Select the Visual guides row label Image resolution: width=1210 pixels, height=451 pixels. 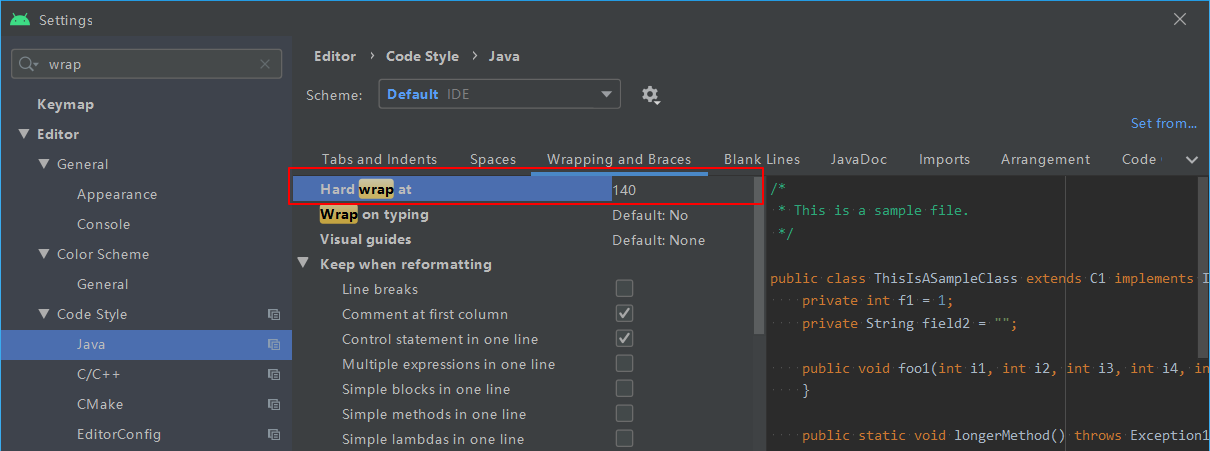[x=365, y=240]
